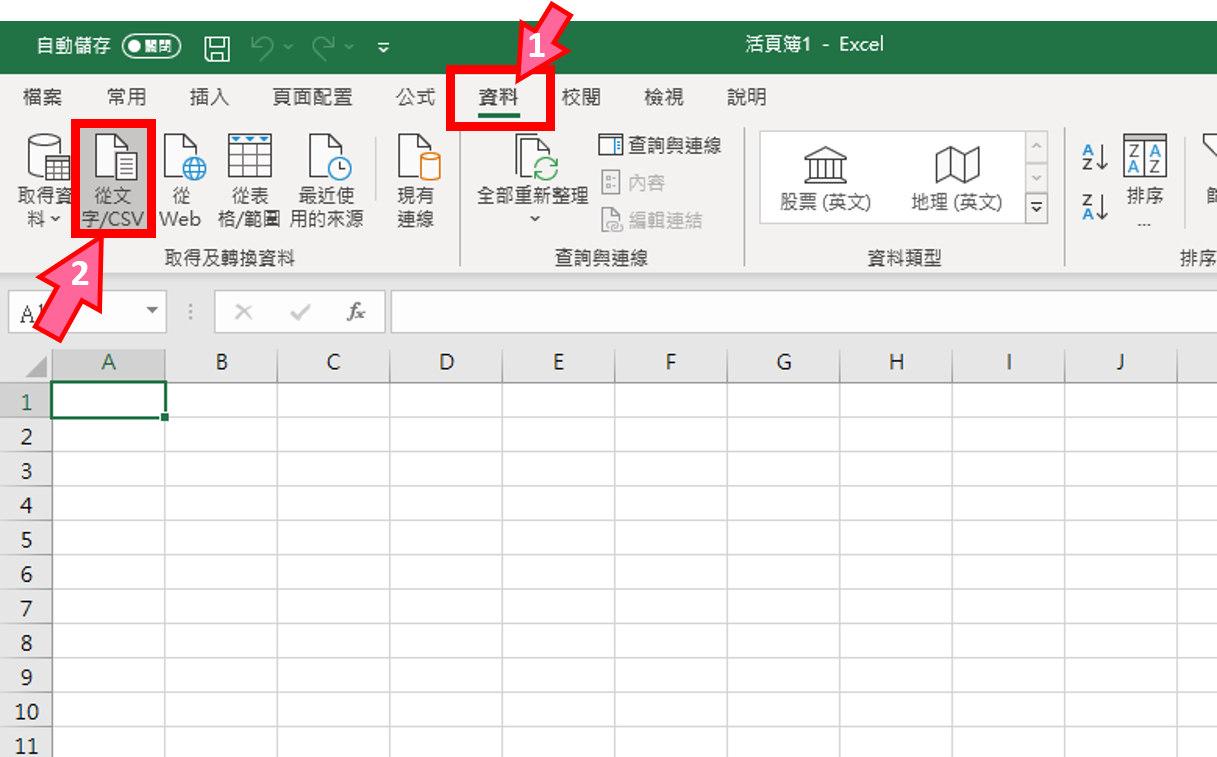1217x757 pixels.
Task: Switch to the 公式 ribbon tab
Action: [x=416, y=97]
